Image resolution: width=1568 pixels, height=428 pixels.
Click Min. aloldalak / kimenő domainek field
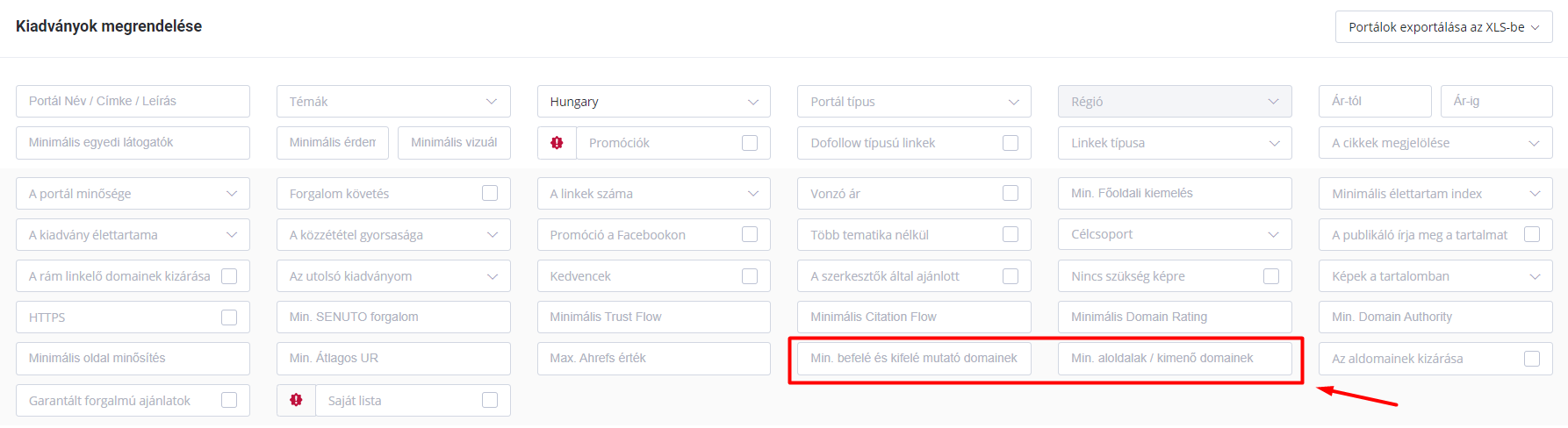1175,359
